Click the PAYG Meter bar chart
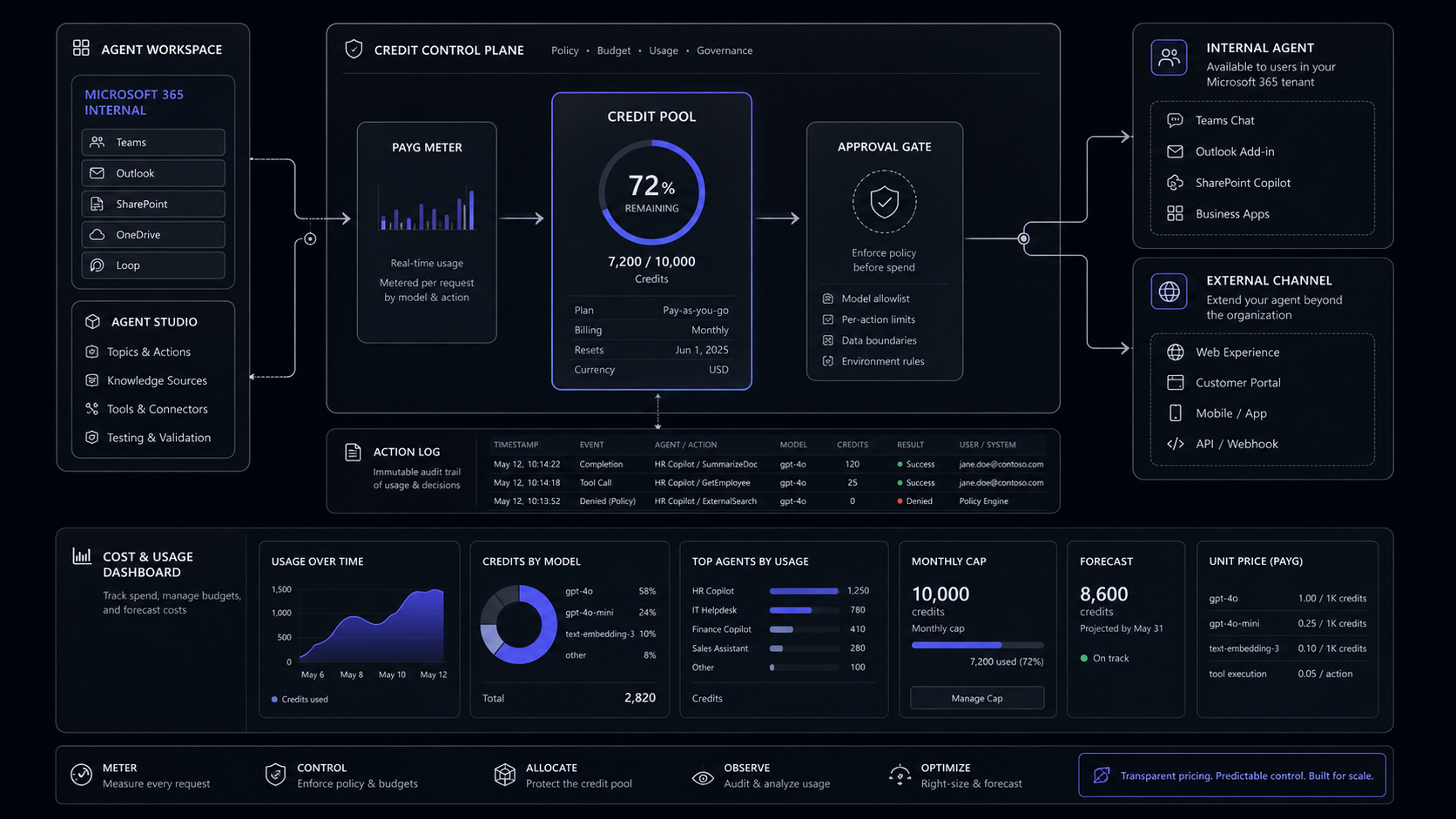Image resolution: width=1456 pixels, height=819 pixels. pyautogui.click(x=427, y=208)
